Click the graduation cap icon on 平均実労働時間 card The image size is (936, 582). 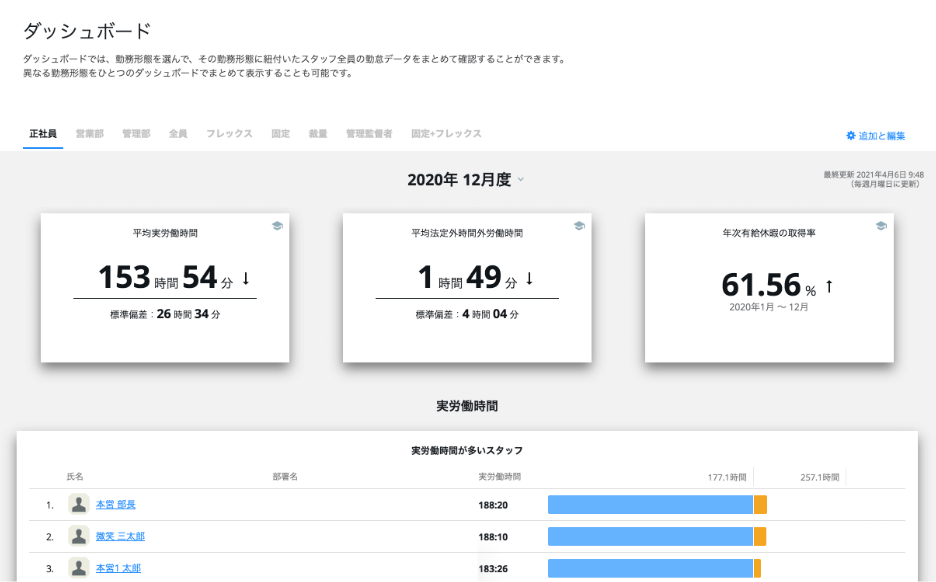point(277,226)
